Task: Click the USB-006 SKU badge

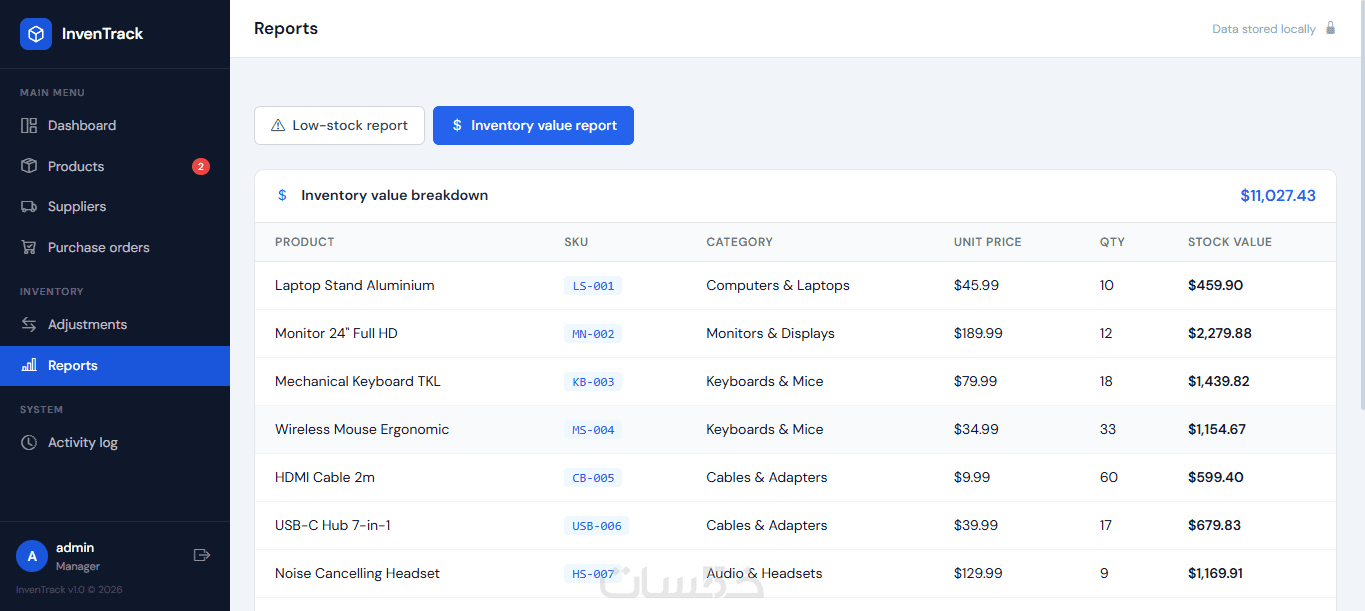Action: 596,526
